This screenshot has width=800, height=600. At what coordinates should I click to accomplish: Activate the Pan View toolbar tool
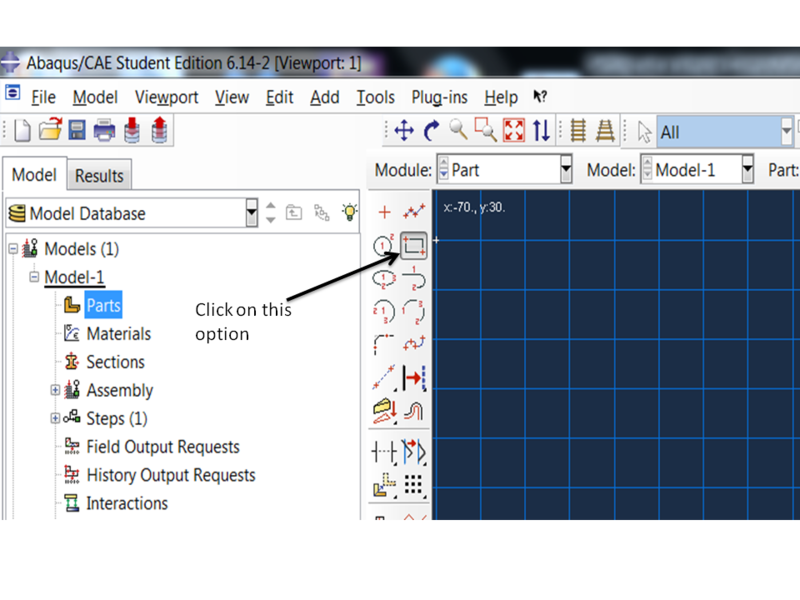point(405,130)
